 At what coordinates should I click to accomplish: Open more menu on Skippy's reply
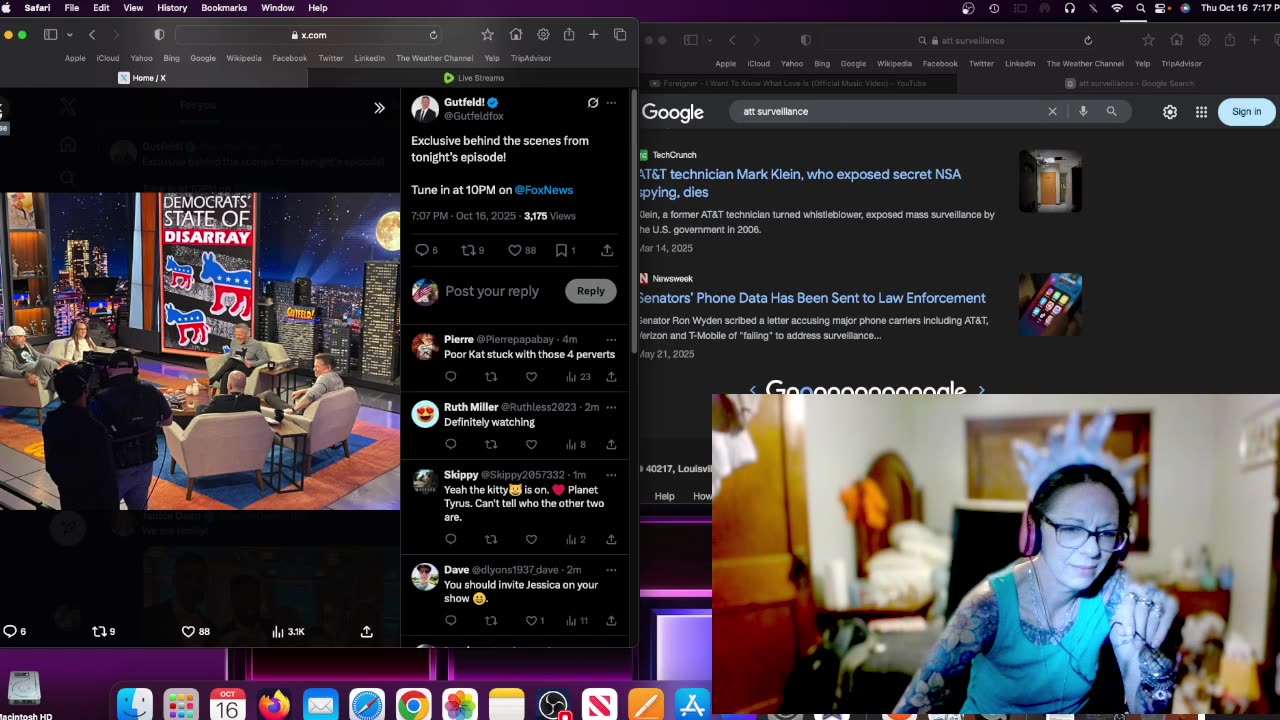(611, 474)
